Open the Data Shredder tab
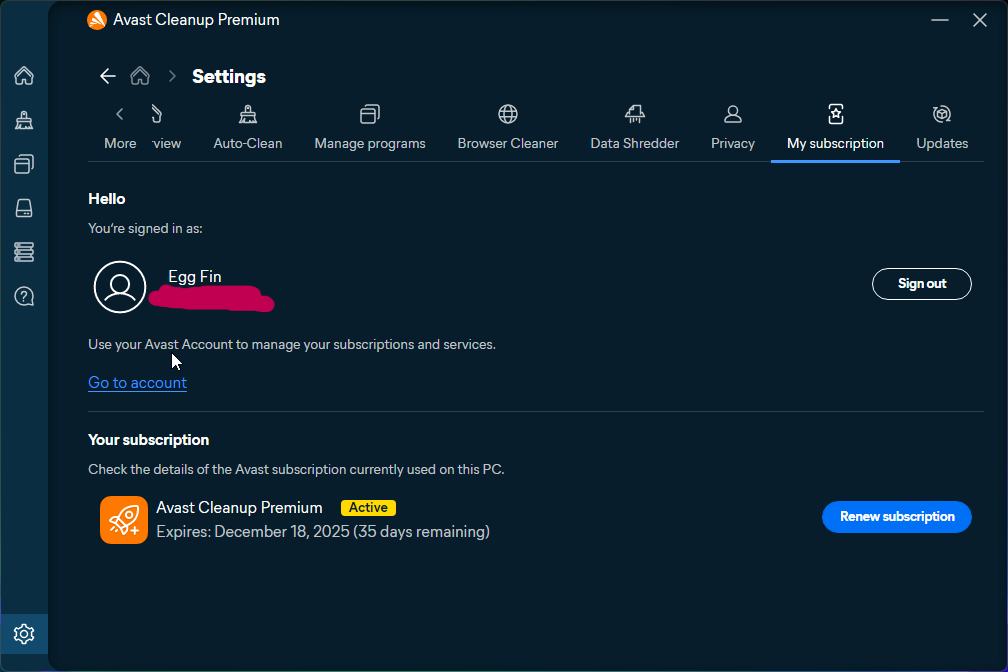1008x672 pixels. pyautogui.click(x=634, y=128)
